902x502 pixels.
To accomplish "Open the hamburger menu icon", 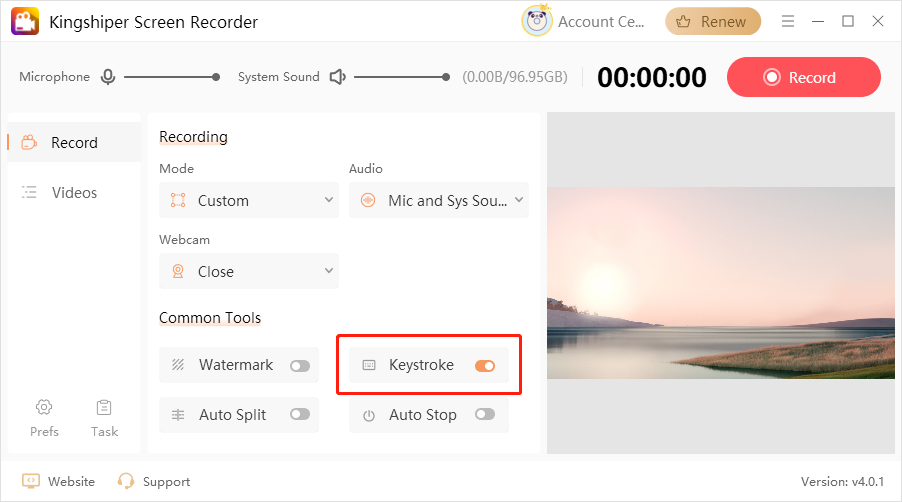I will pos(788,21).
